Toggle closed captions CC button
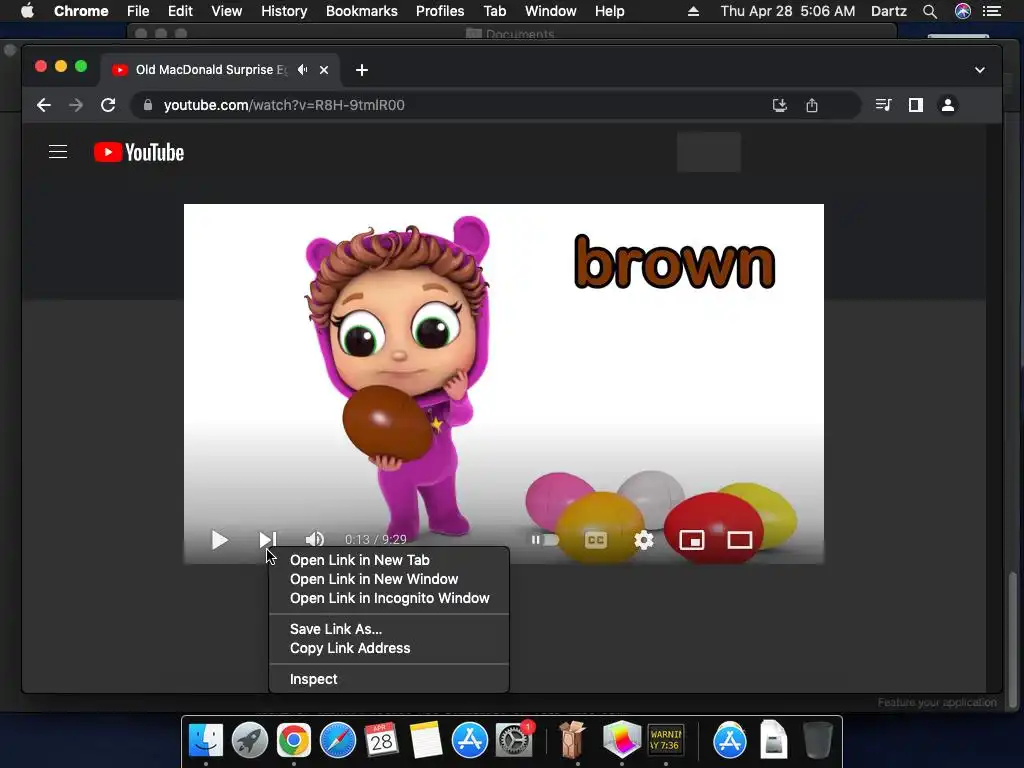Viewport: 1024px width, 768px height. pos(596,540)
